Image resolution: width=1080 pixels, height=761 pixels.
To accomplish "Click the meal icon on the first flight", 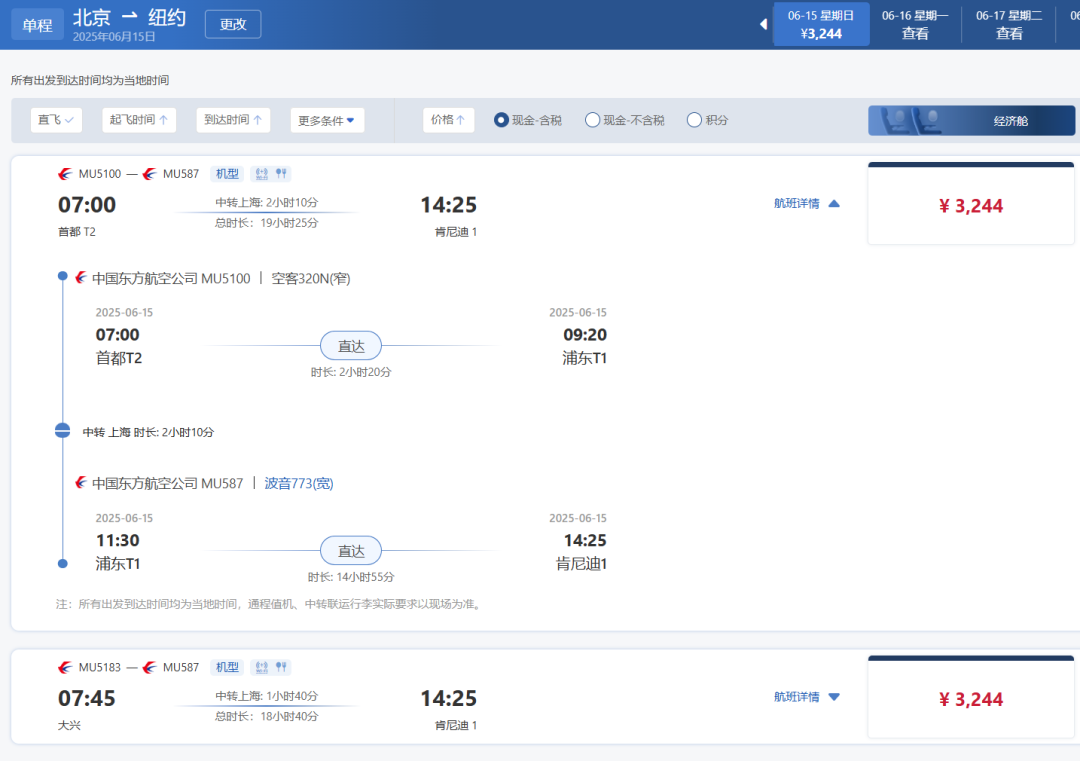I will click(281, 174).
